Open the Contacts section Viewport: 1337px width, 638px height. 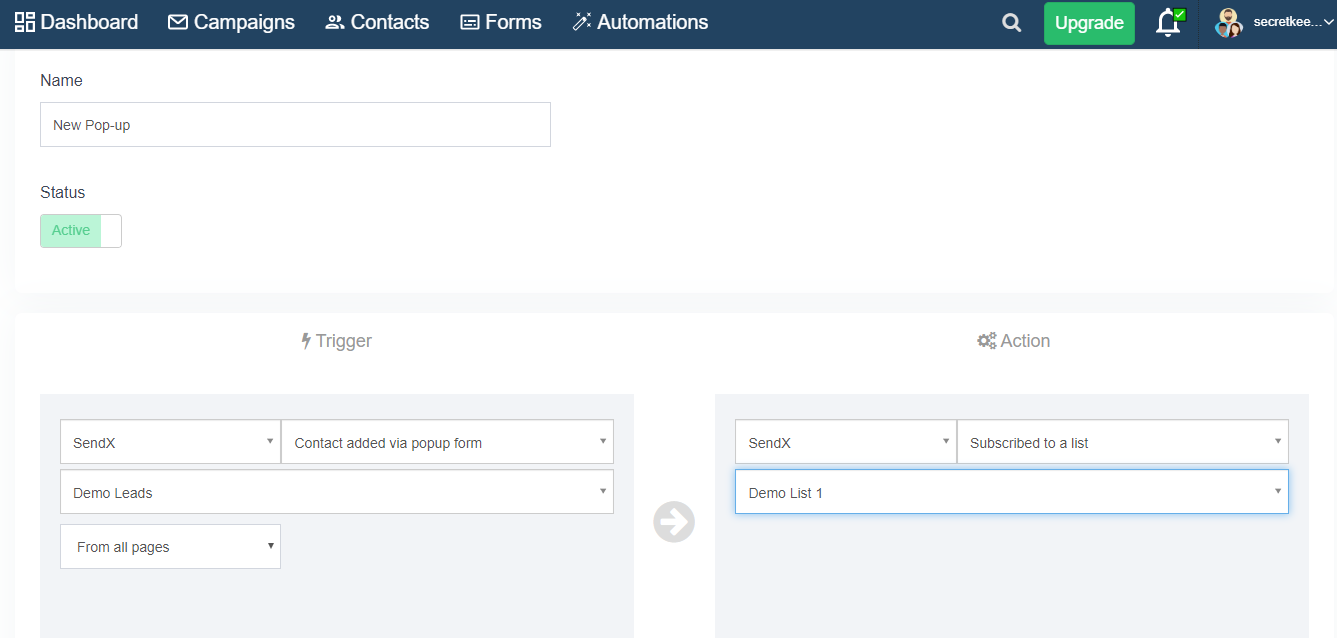coord(377,22)
